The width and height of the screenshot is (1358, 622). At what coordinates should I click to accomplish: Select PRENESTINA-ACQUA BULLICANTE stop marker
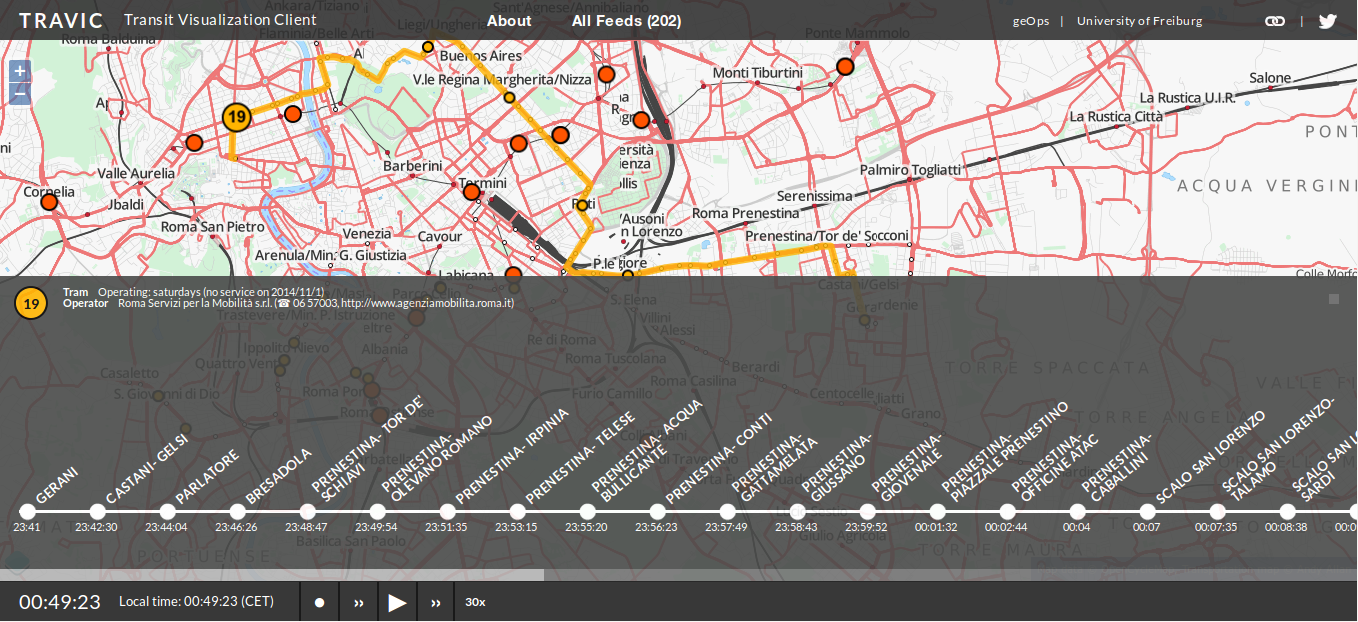pyautogui.click(x=587, y=511)
